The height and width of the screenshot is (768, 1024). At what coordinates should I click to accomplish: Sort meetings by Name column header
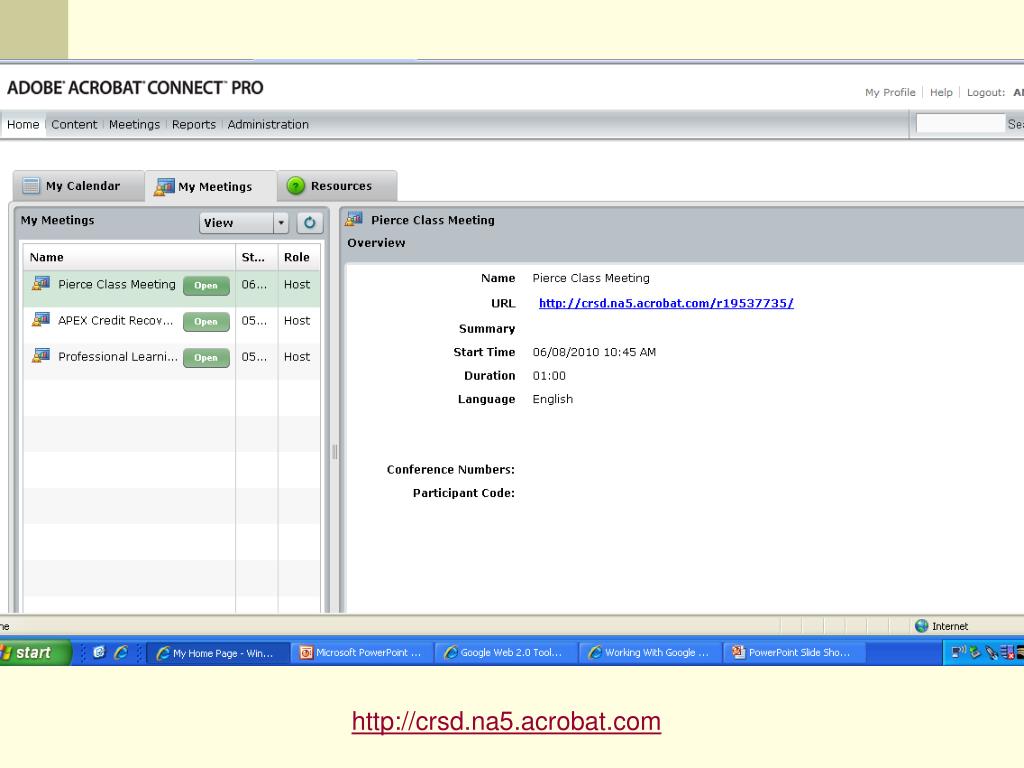tap(129, 257)
